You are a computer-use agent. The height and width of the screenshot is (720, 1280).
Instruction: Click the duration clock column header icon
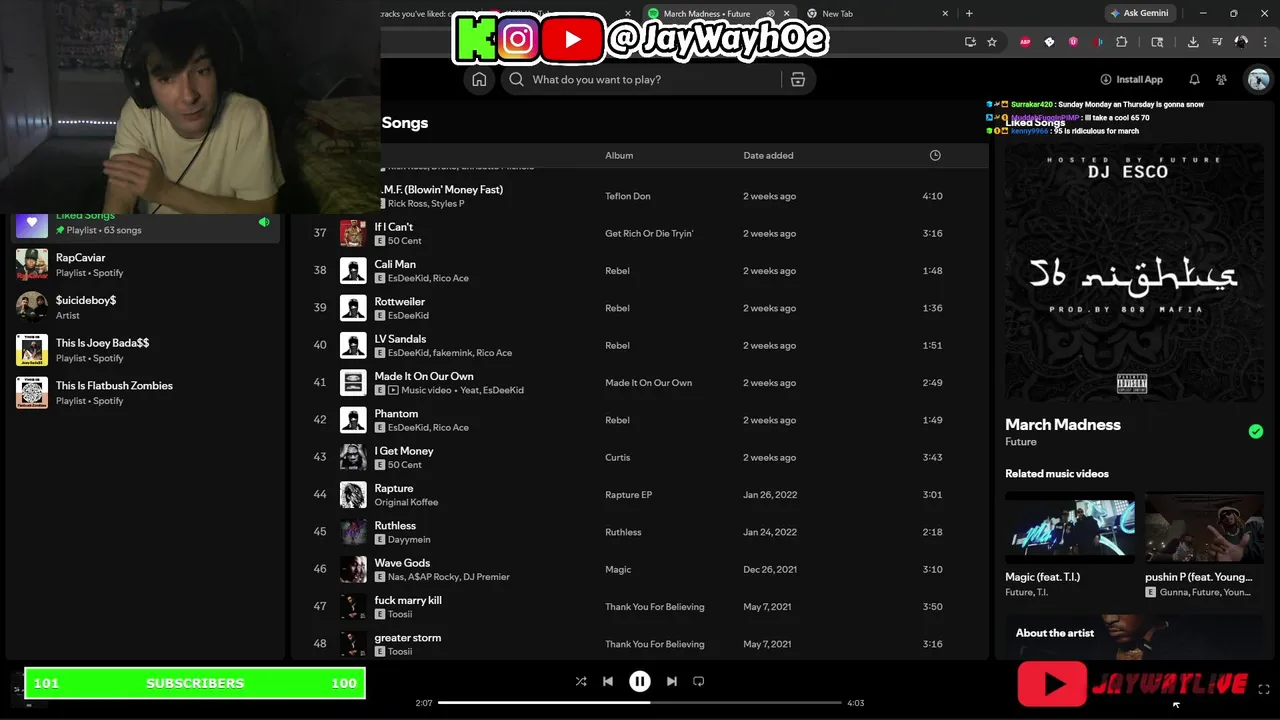[x=935, y=156]
